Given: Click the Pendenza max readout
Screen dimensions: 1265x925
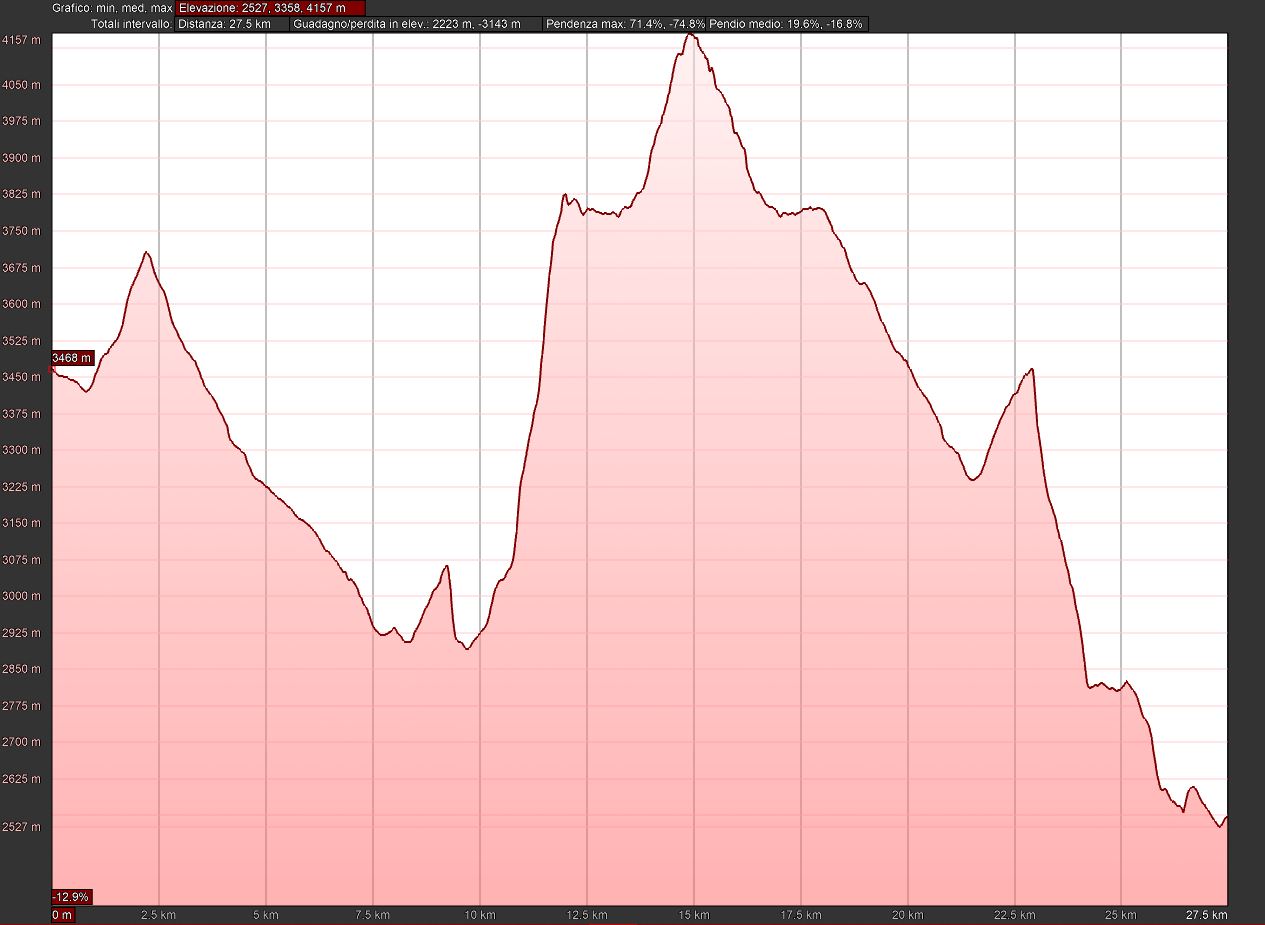Looking at the screenshot, I should pos(625,24).
